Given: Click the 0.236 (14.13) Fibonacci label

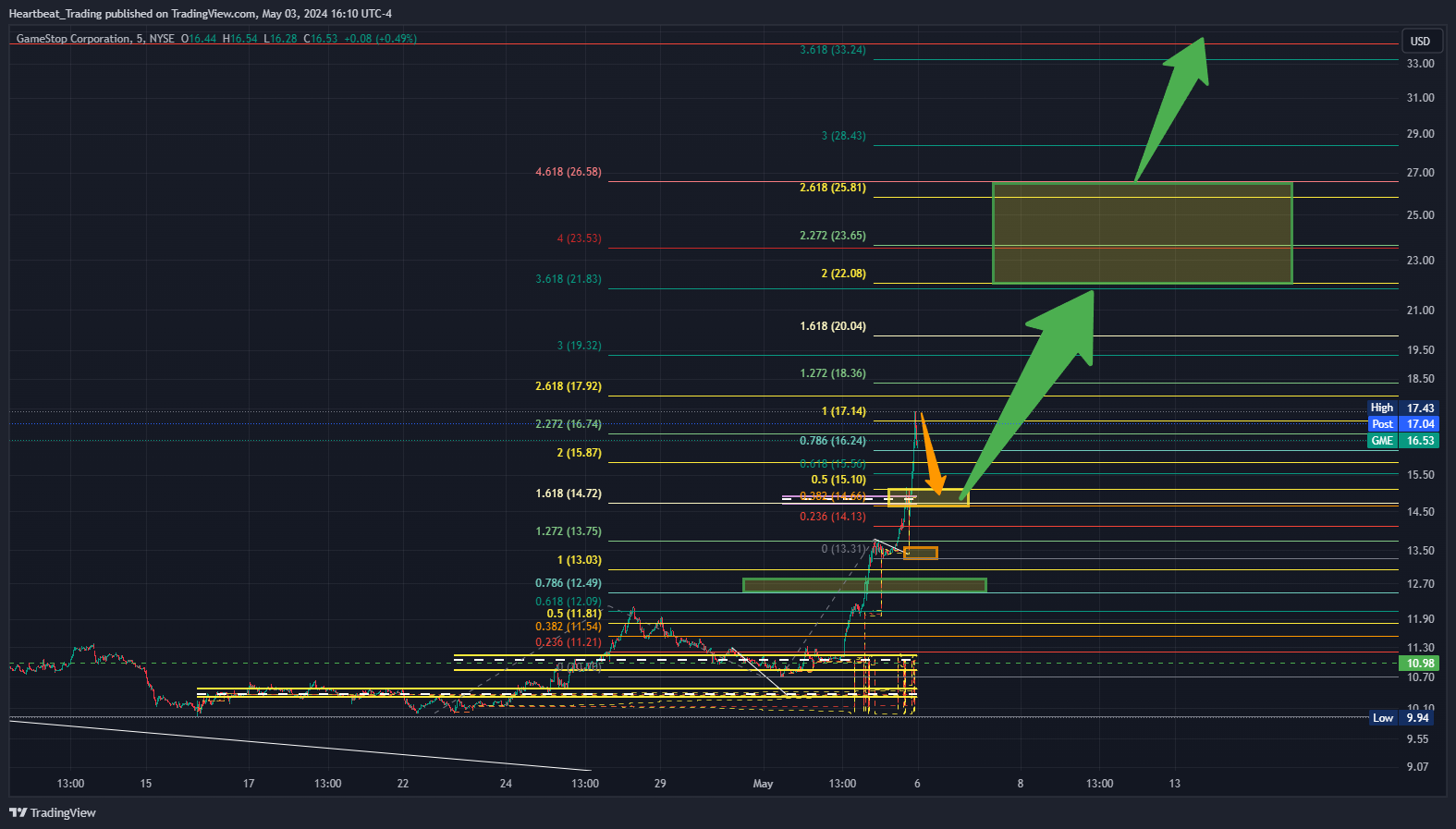Looking at the screenshot, I should 833,517.
